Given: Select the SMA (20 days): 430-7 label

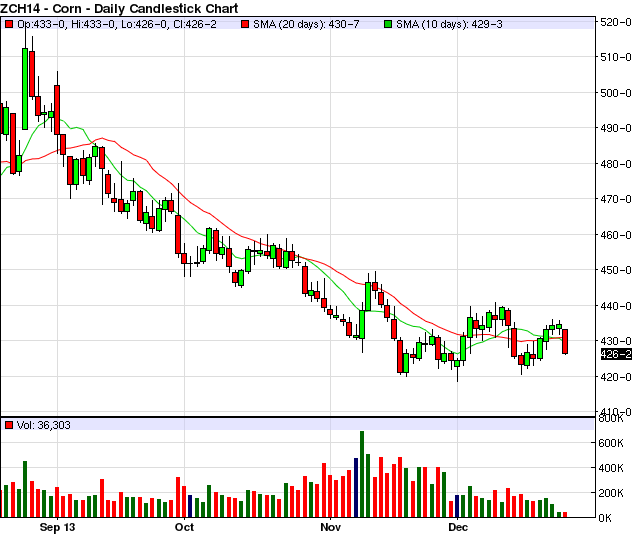Looking at the screenshot, I should [x=306, y=24].
